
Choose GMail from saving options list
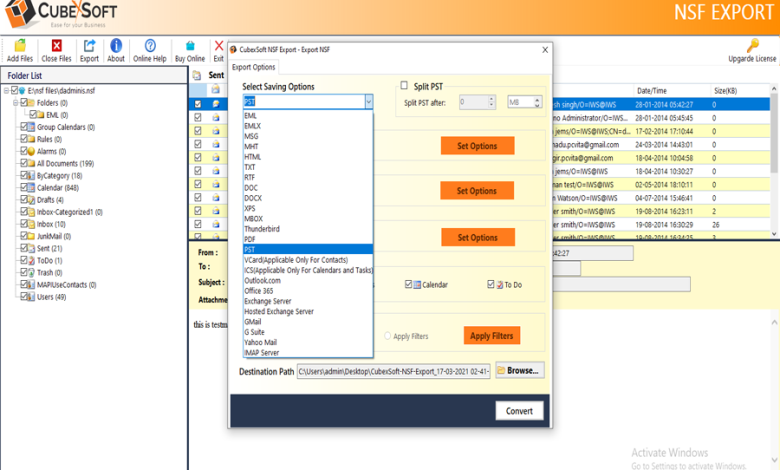point(308,321)
